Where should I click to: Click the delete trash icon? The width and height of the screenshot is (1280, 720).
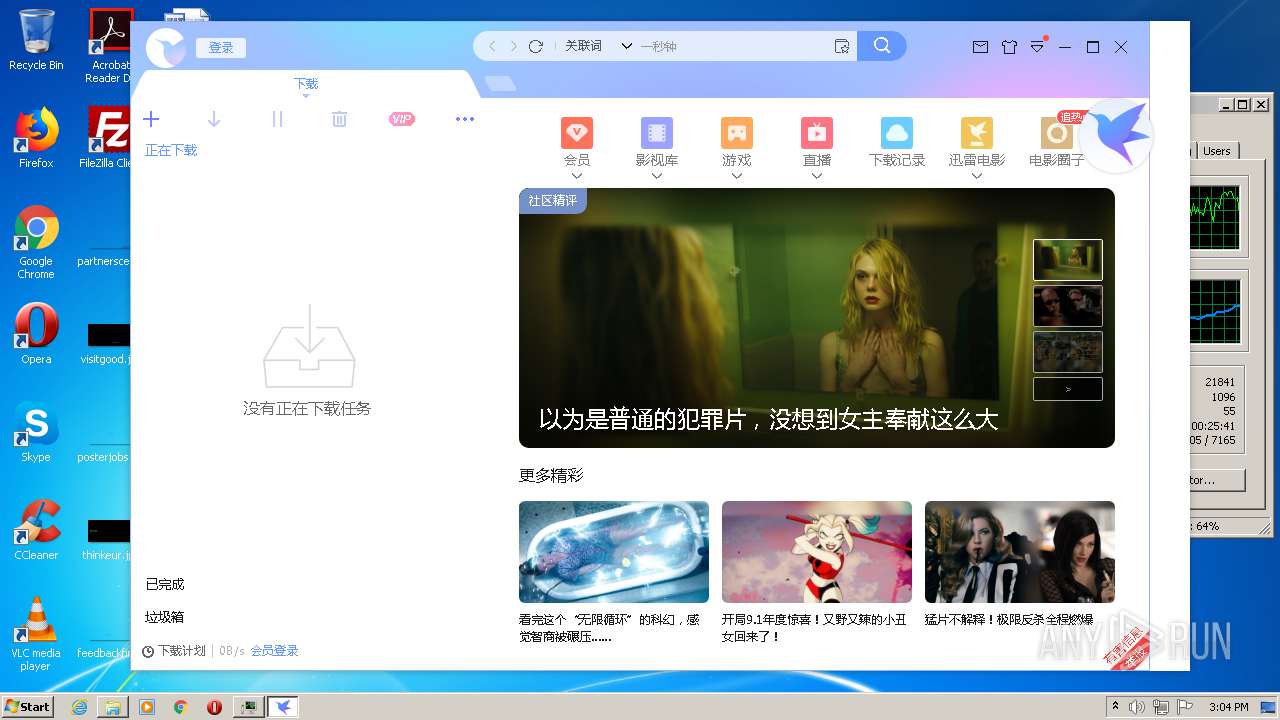[339, 119]
